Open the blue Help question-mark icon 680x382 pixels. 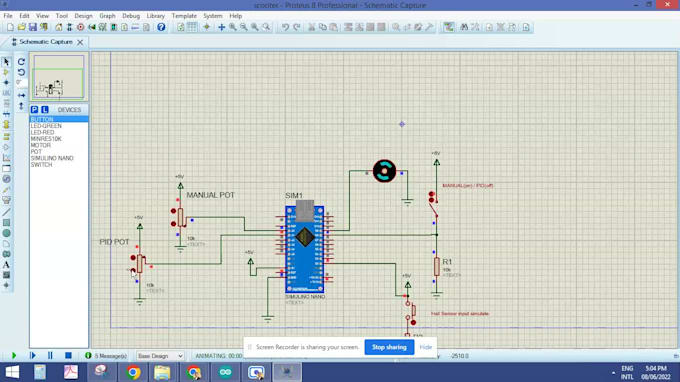pyautogui.click(x=161, y=27)
